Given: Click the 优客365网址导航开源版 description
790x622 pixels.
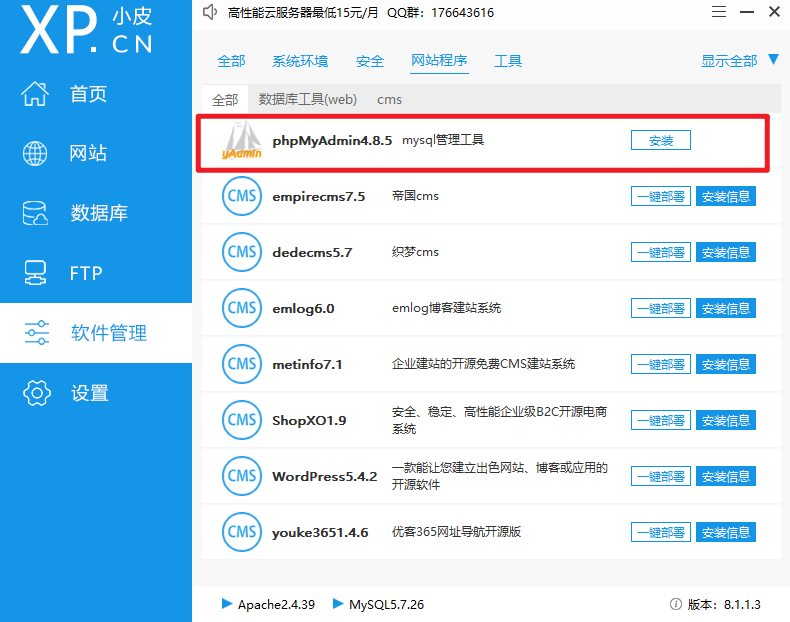Looking at the screenshot, I should [456, 532].
